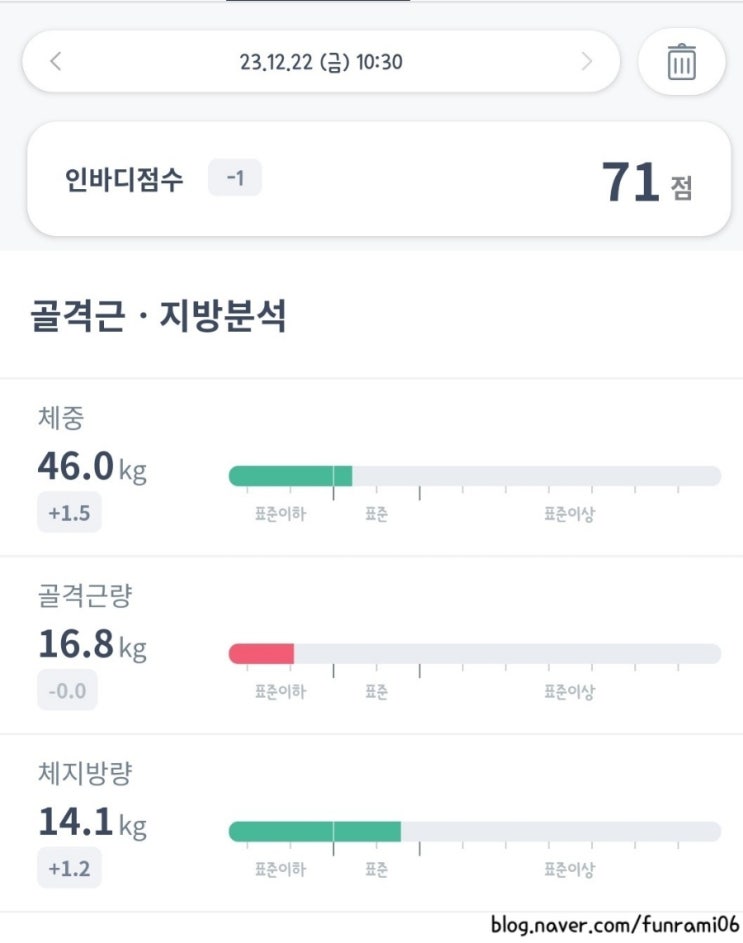
Task: Go to next measurement with right chevron
Action: (x=586, y=61)
